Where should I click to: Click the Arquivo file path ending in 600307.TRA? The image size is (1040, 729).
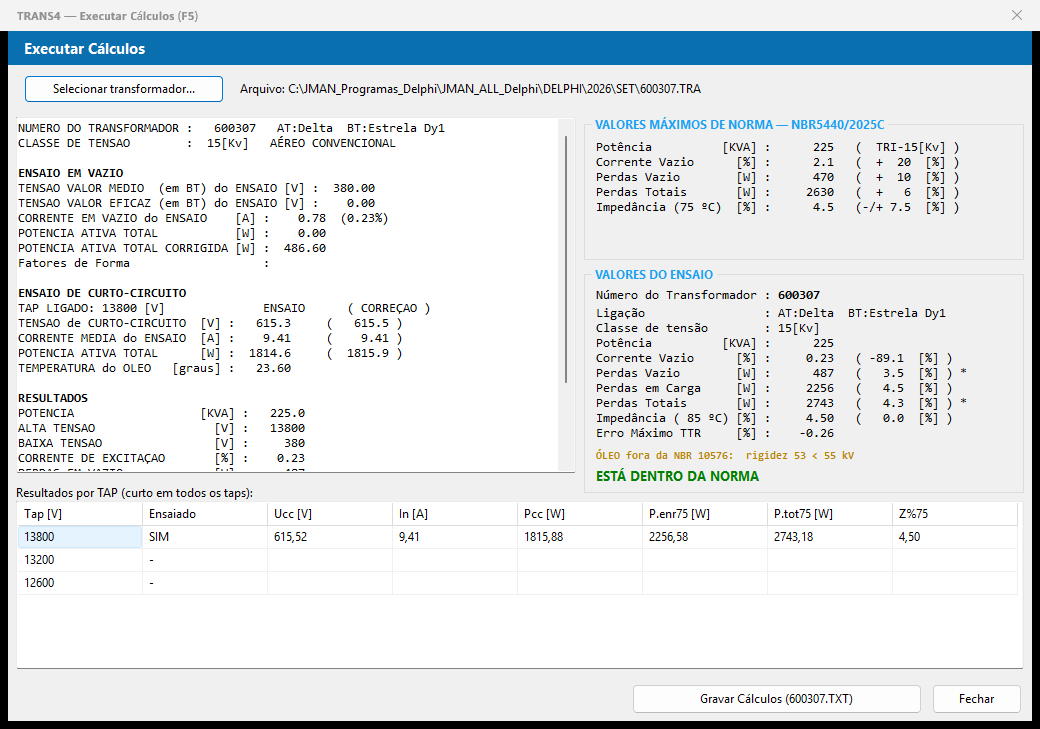click(470, 89)
